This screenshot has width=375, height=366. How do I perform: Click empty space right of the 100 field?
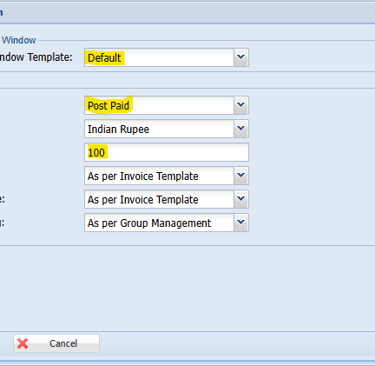[312, 152]
